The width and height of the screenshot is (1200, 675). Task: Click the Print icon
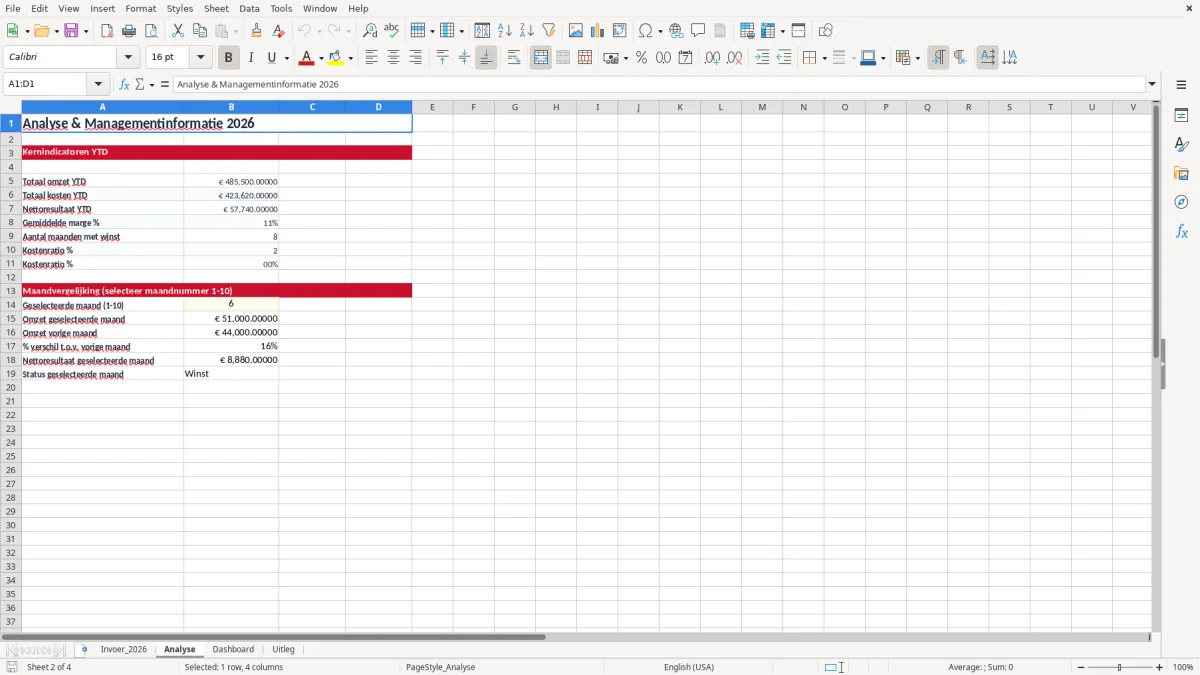[x=129, y=31]
